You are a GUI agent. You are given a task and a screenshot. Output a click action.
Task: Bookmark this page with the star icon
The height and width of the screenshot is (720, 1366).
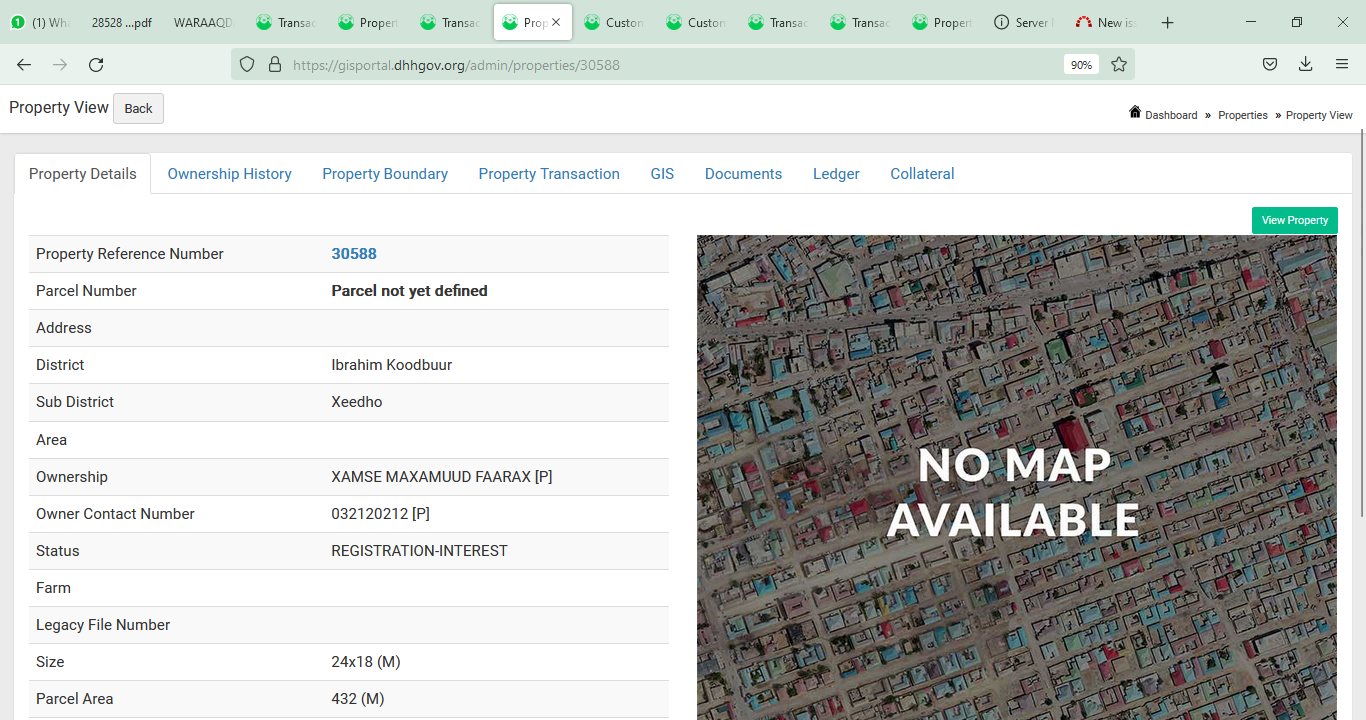click(1119, 64)
